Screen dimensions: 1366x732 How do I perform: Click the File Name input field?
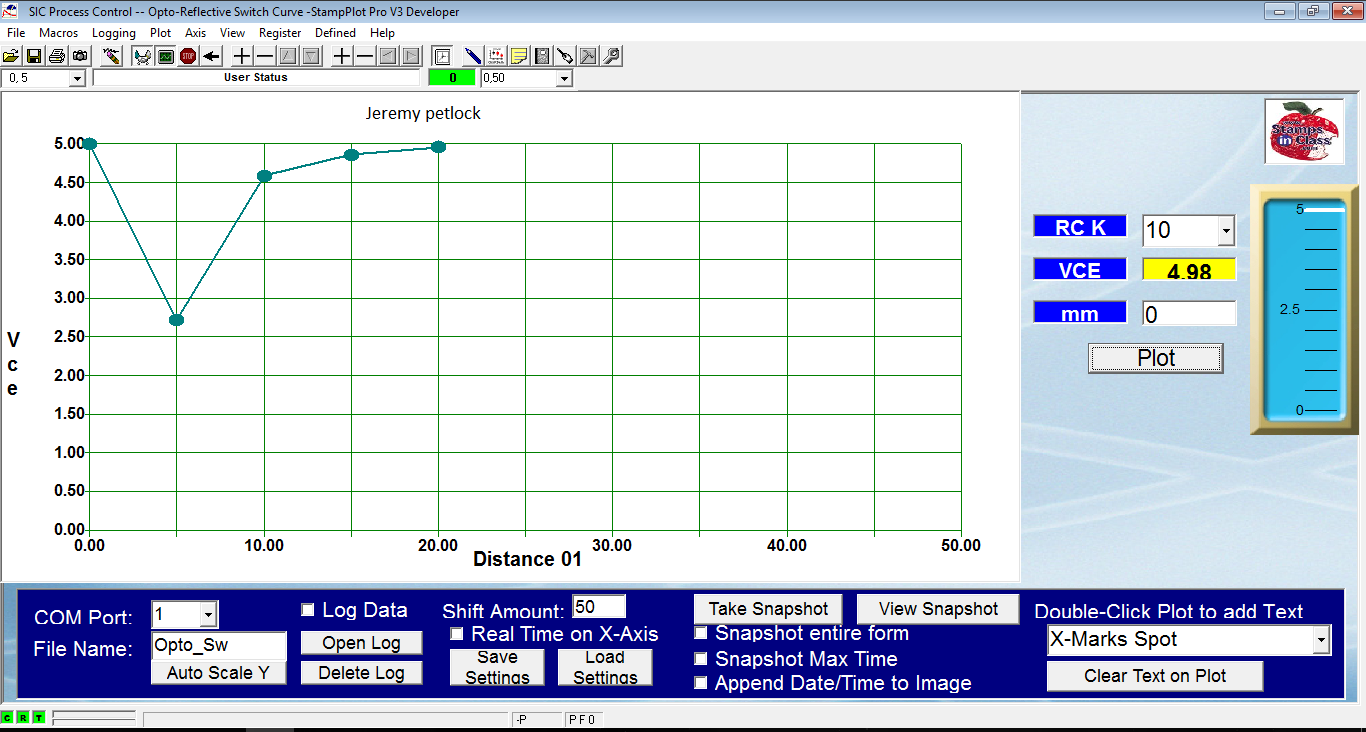pos(219,646)
